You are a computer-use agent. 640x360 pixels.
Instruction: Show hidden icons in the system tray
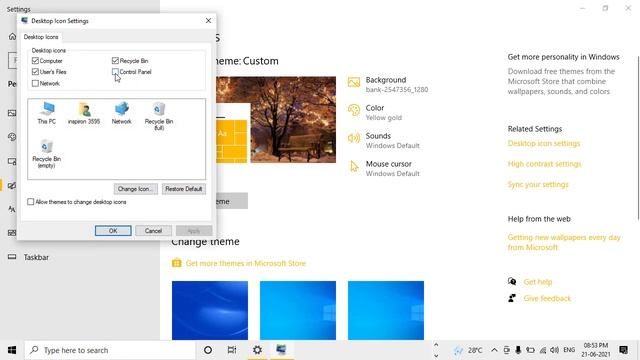(x=494, y=350)
